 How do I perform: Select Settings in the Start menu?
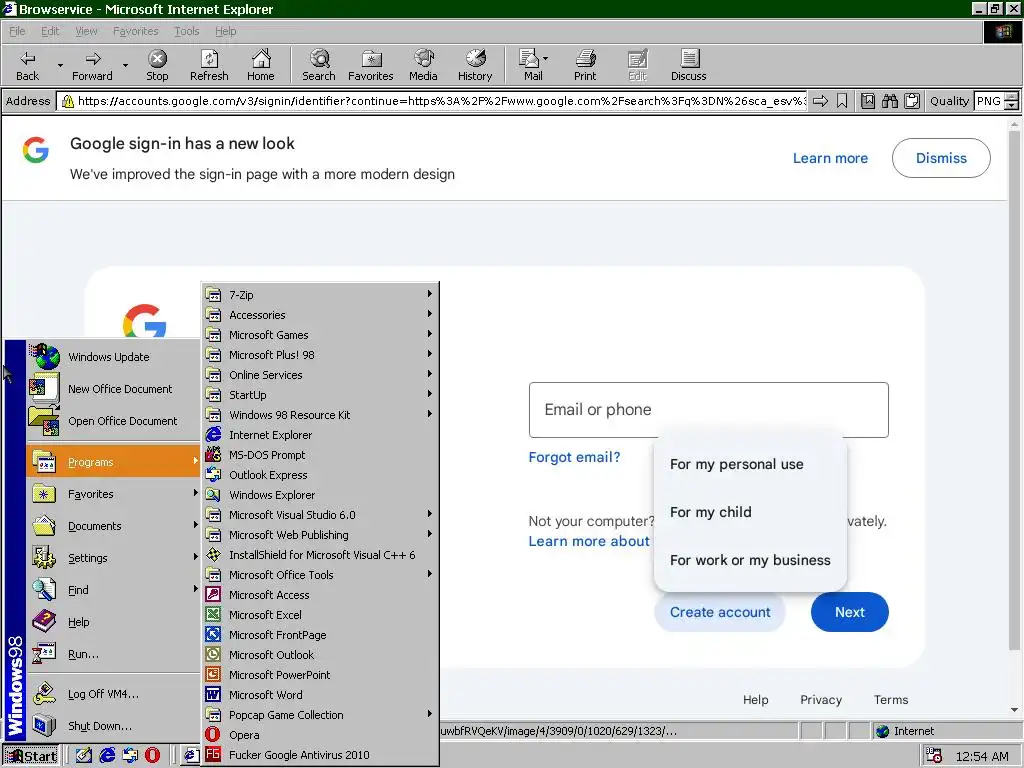tap(113, 558)
